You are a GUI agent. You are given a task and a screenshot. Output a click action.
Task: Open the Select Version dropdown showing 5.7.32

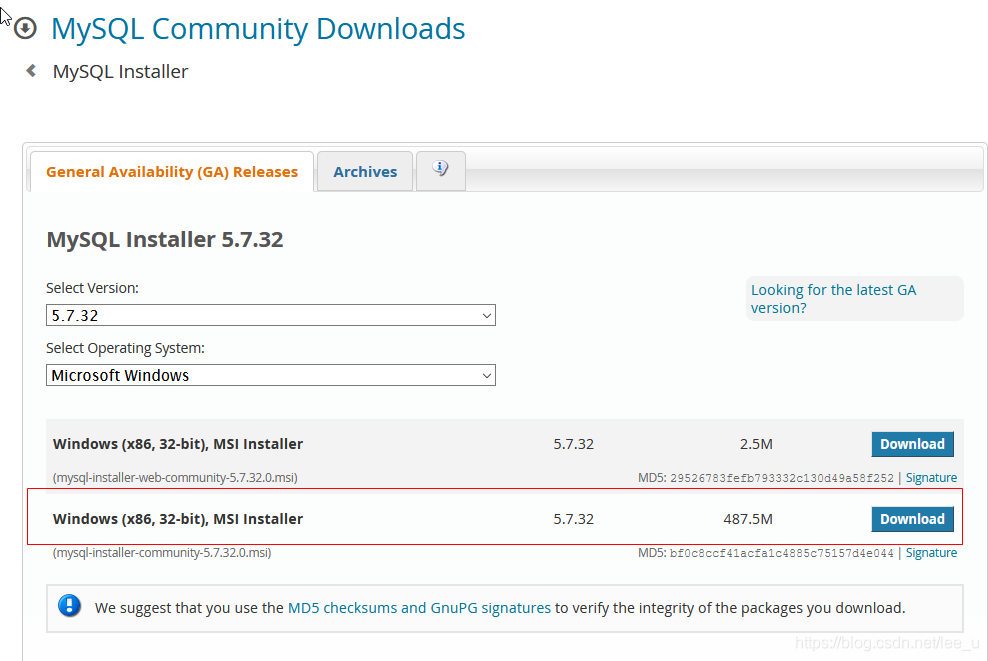271,315
